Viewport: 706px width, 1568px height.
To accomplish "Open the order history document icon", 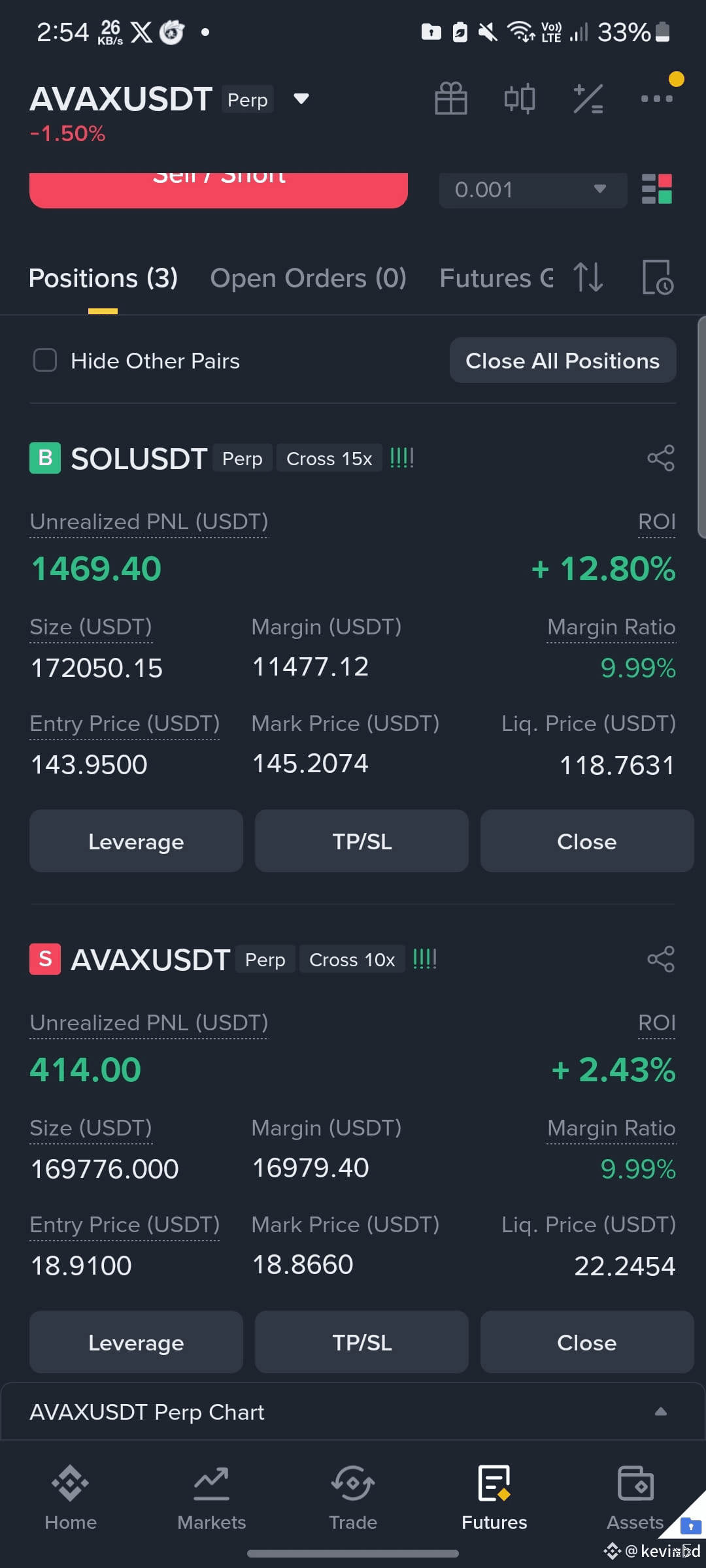I will tap(658, 277).
